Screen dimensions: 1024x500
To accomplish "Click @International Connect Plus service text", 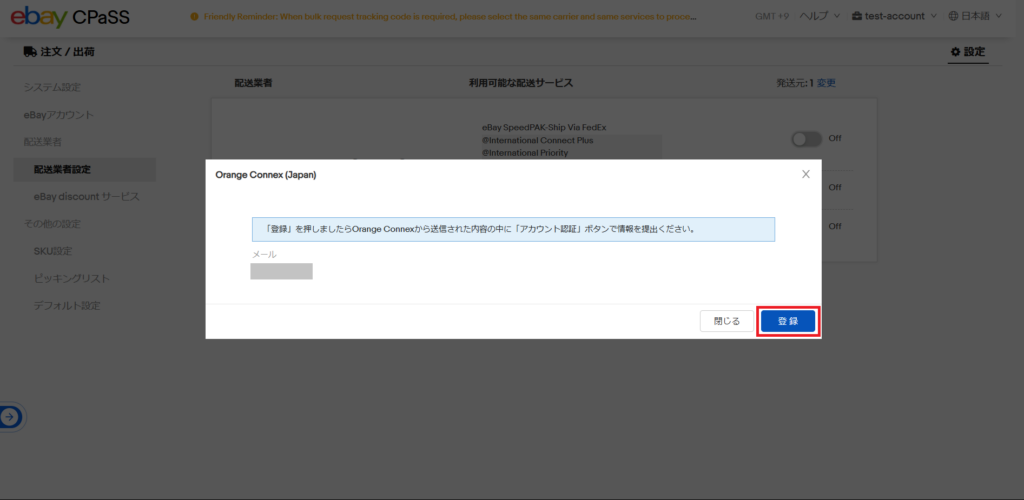I will pyautogui.click(x=537, y=140).
